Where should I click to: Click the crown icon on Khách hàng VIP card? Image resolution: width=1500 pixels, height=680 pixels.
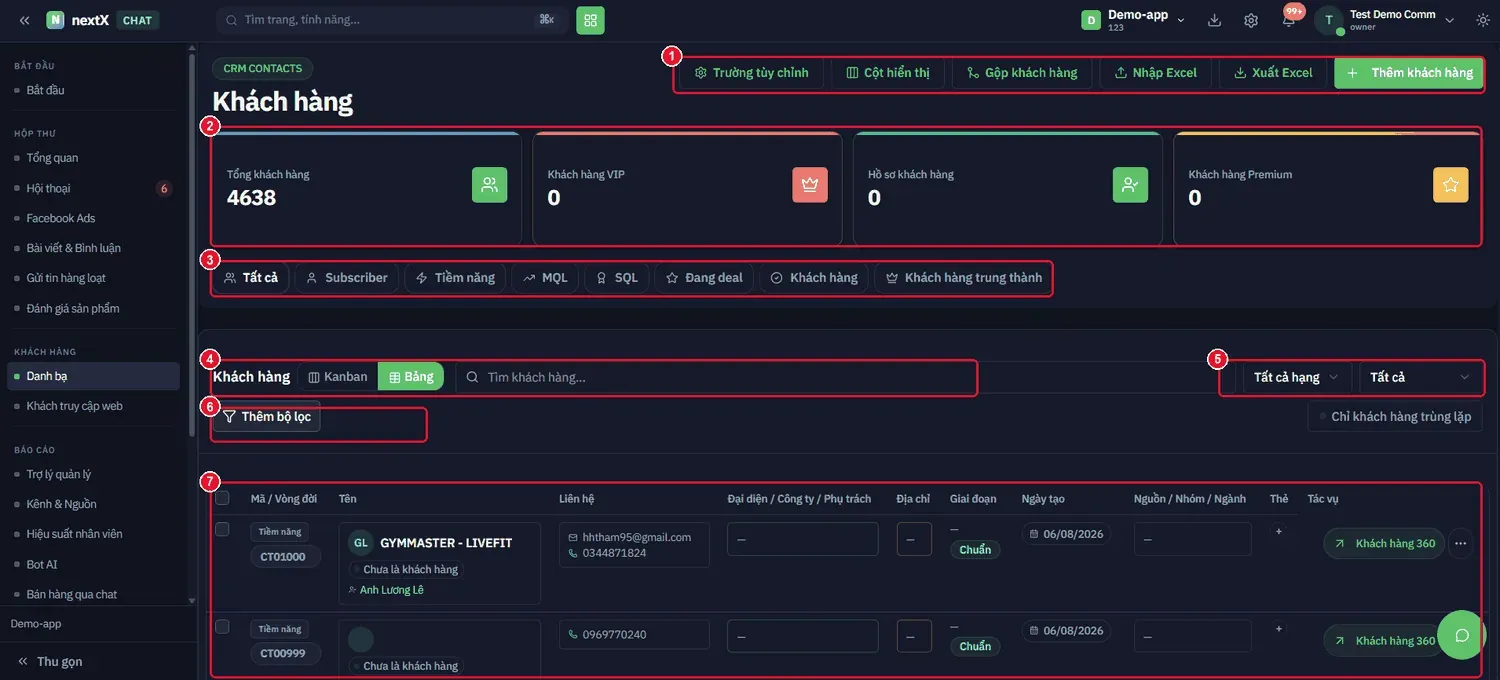pos(810,185)
